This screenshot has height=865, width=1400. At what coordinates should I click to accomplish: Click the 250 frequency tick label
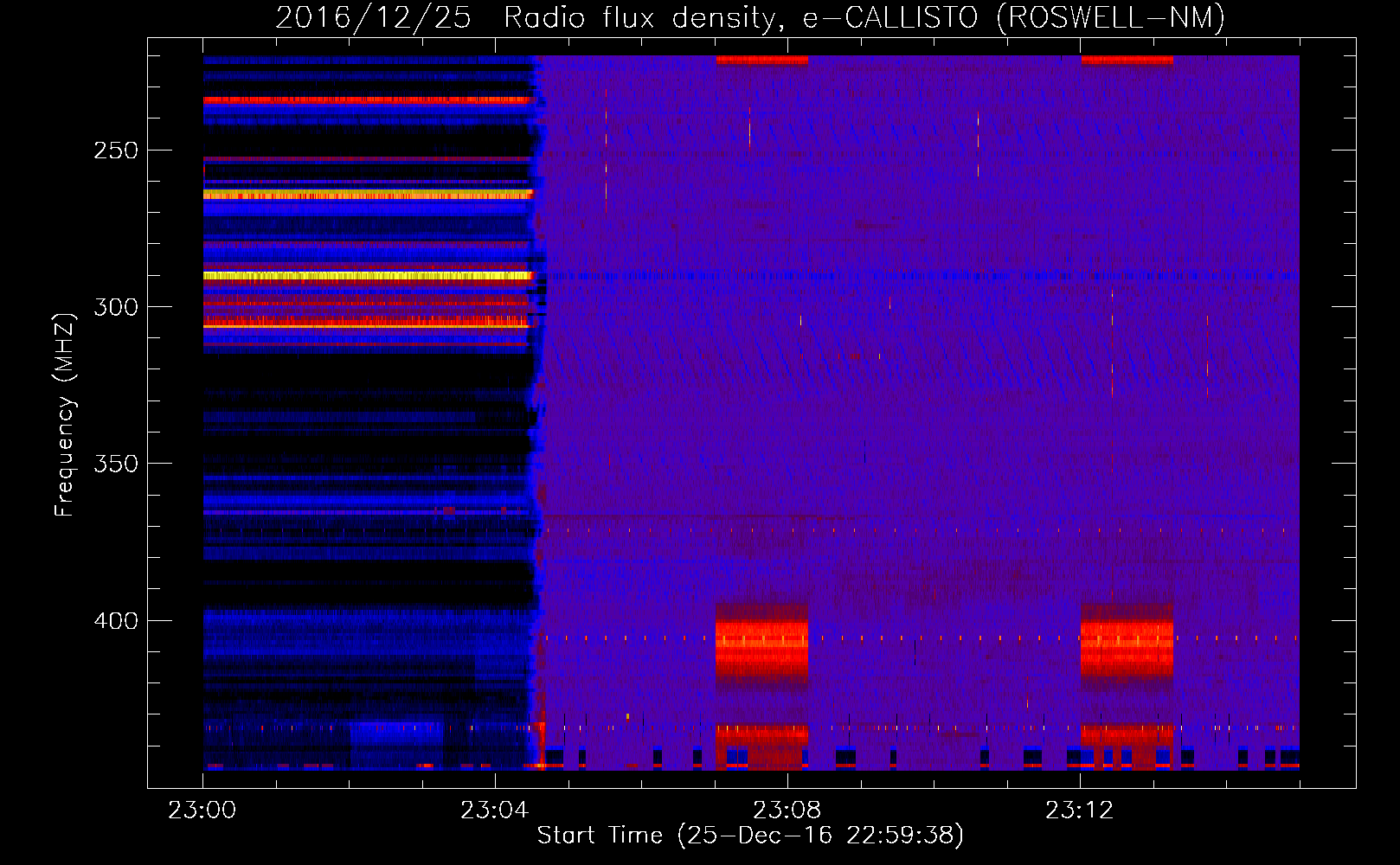[116, 151]
